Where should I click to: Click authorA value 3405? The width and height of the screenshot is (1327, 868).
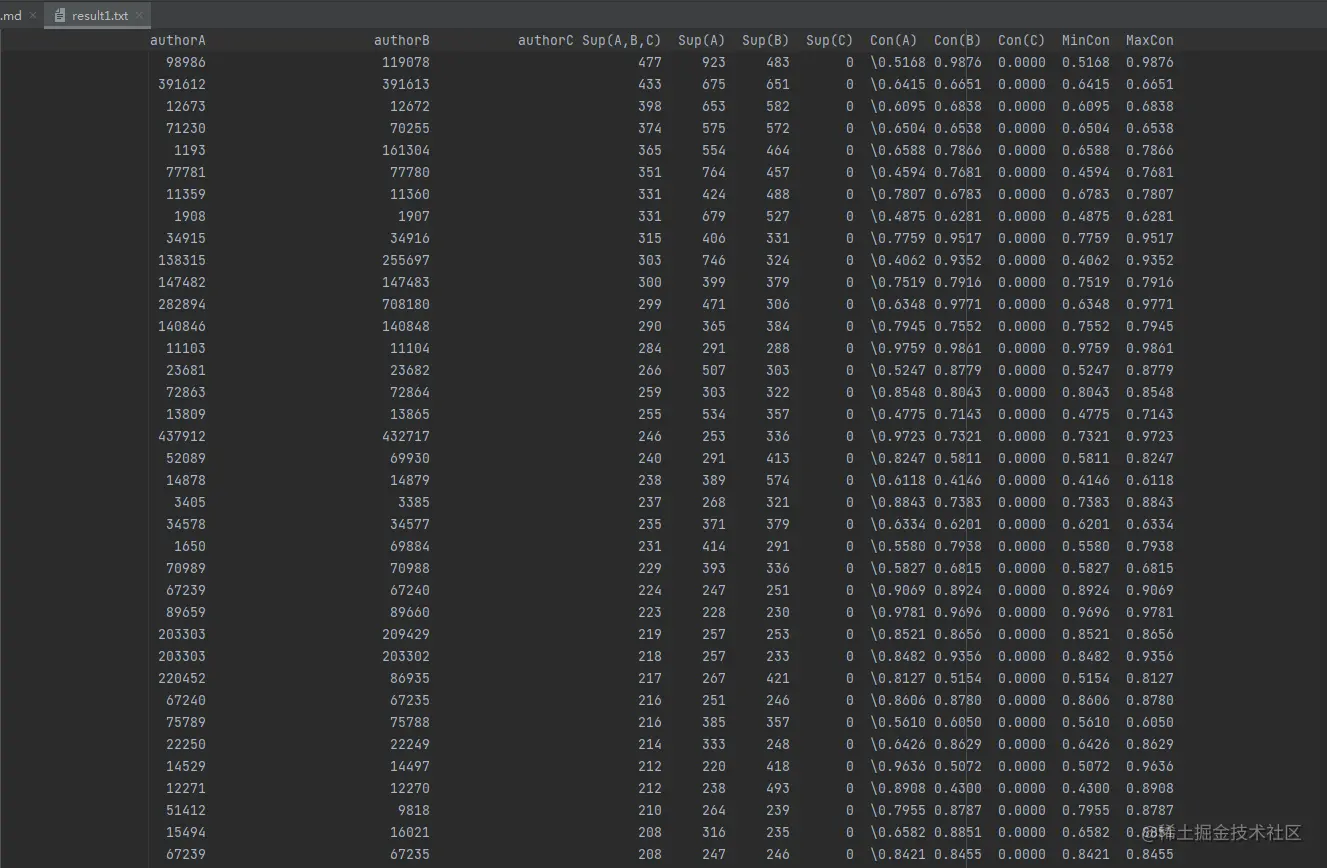(x=190, y=502)
